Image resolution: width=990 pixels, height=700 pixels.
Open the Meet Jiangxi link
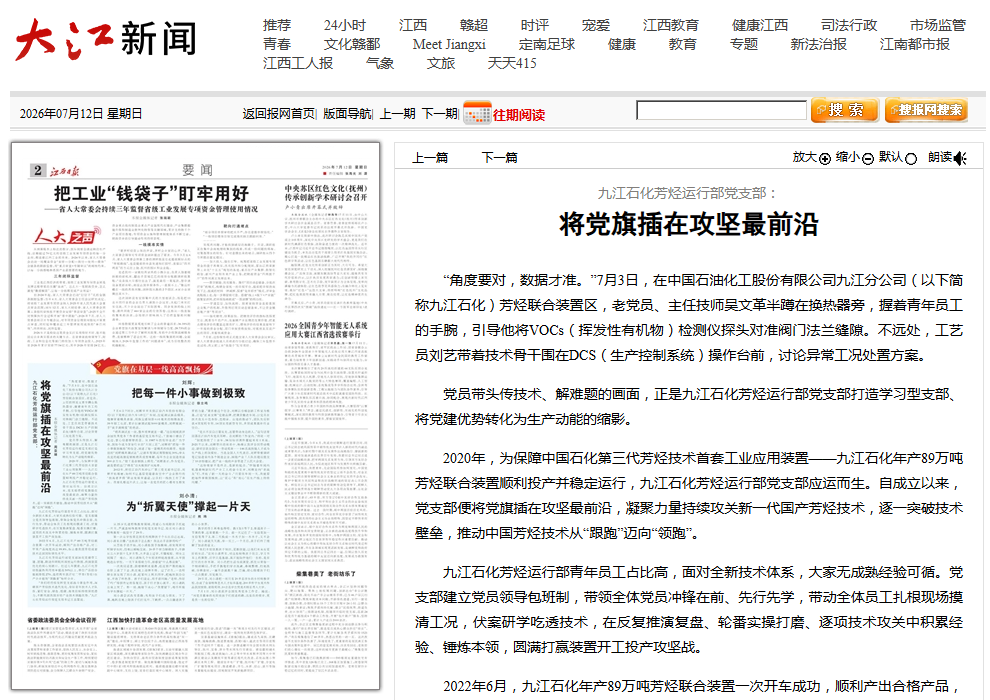click(x=450, y=44)
